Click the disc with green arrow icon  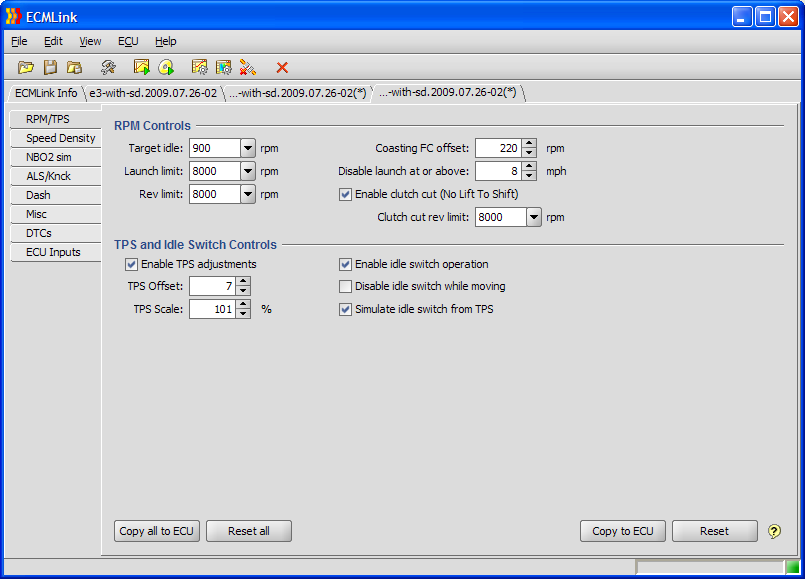coord(166,68)
